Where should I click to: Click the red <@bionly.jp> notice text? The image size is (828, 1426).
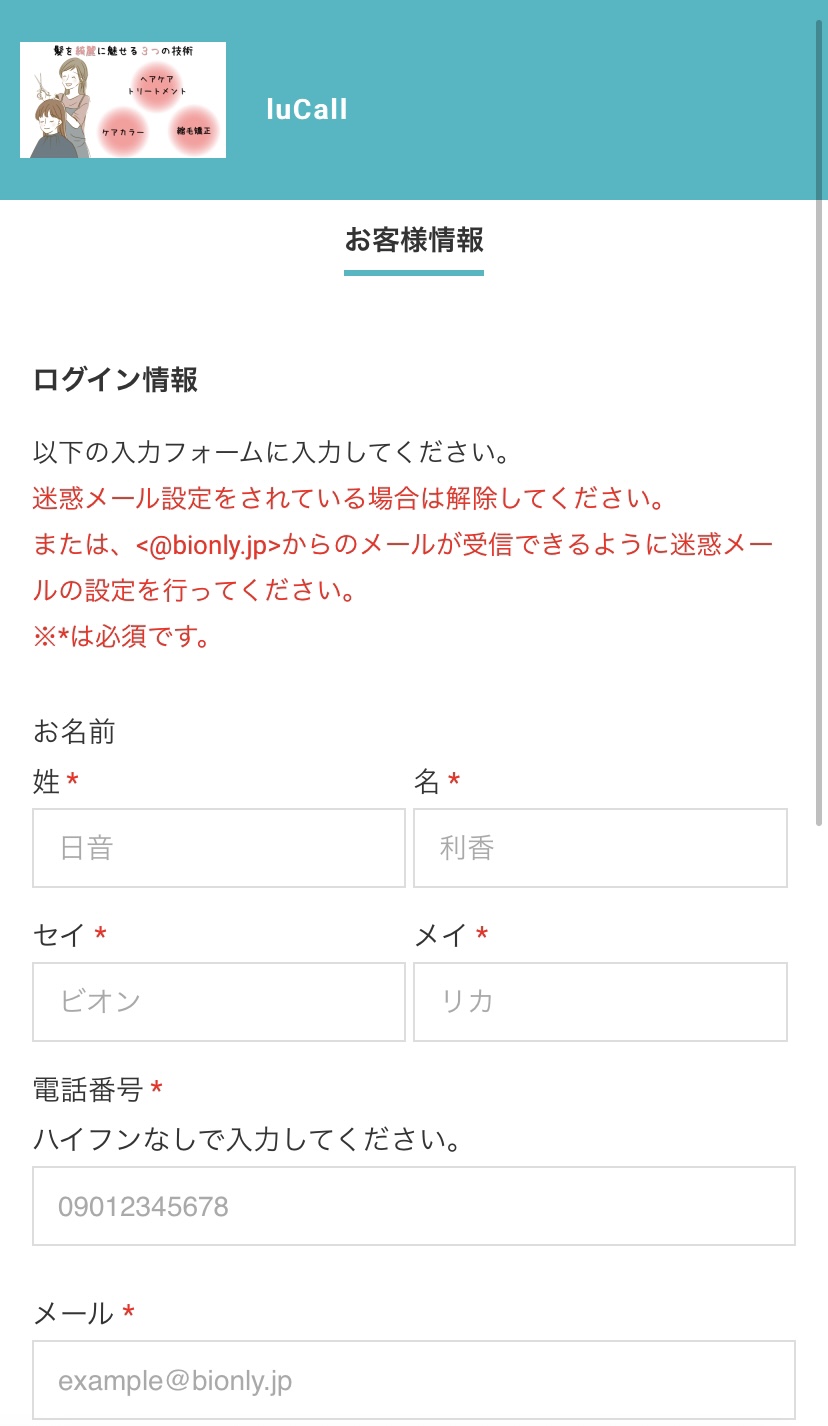[208, 545]
